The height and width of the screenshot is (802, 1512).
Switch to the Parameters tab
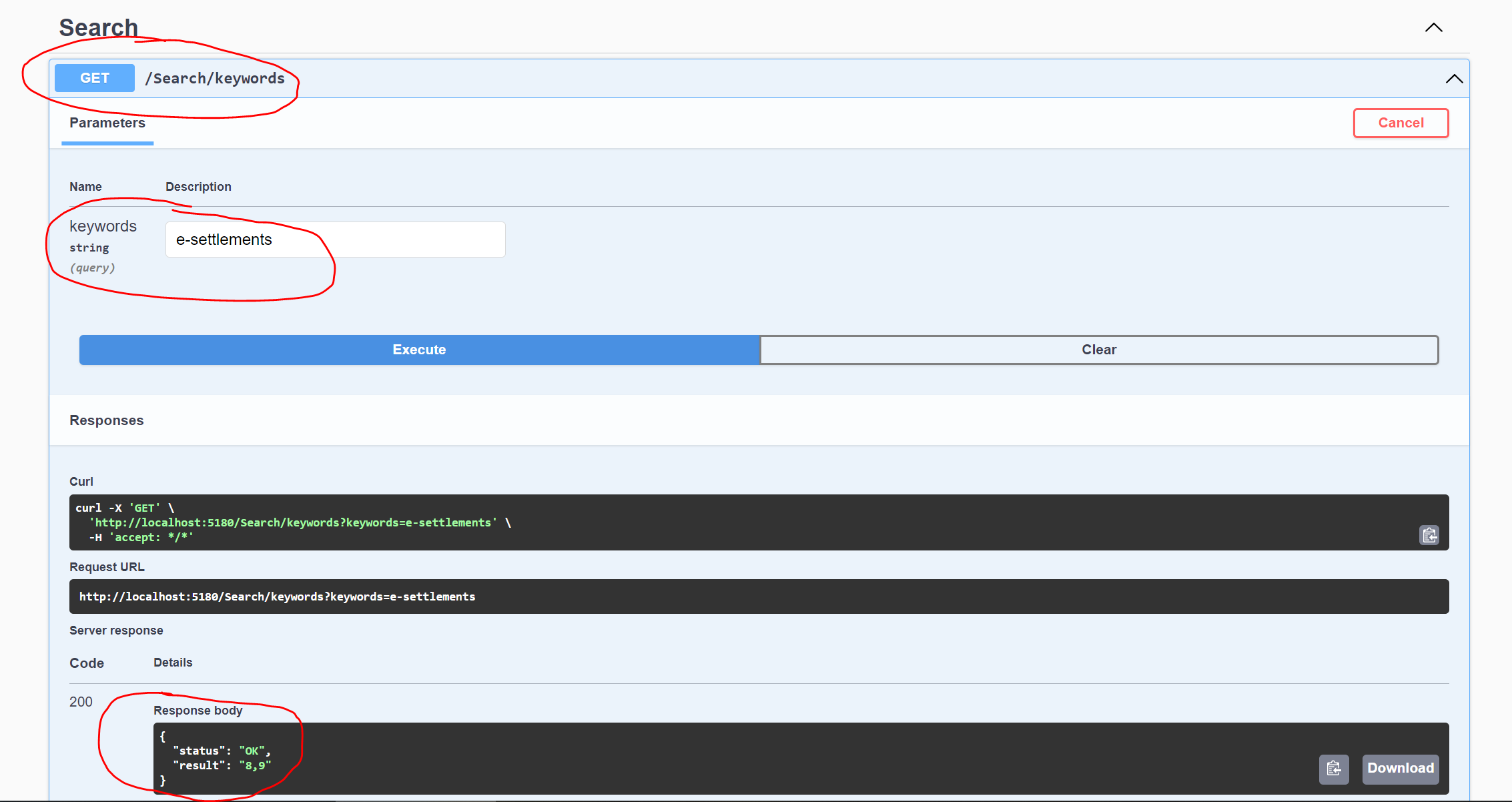[x=107, y=123]
